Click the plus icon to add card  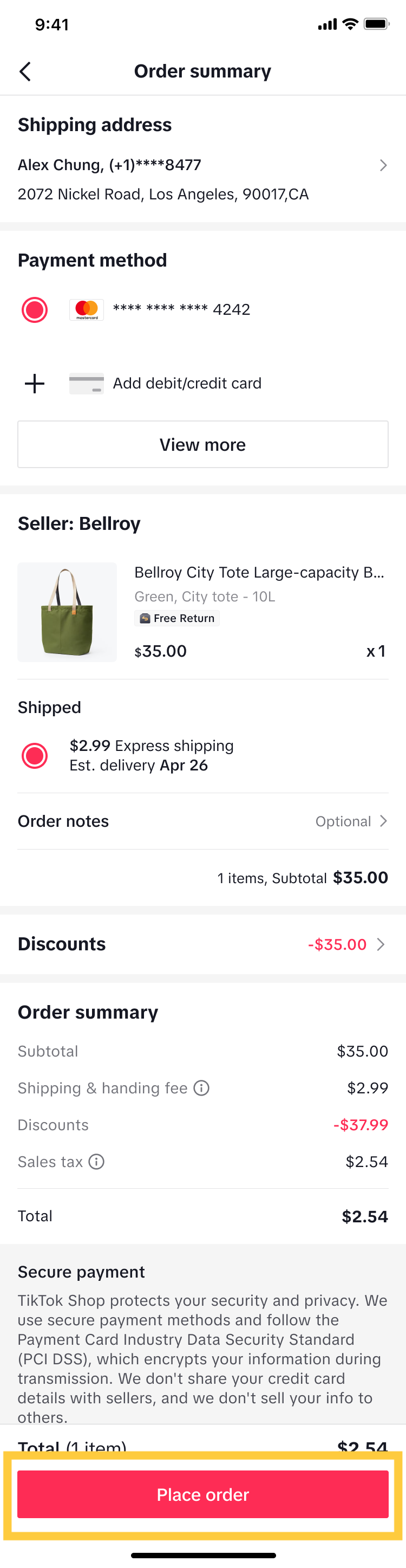tap(35, 384)
